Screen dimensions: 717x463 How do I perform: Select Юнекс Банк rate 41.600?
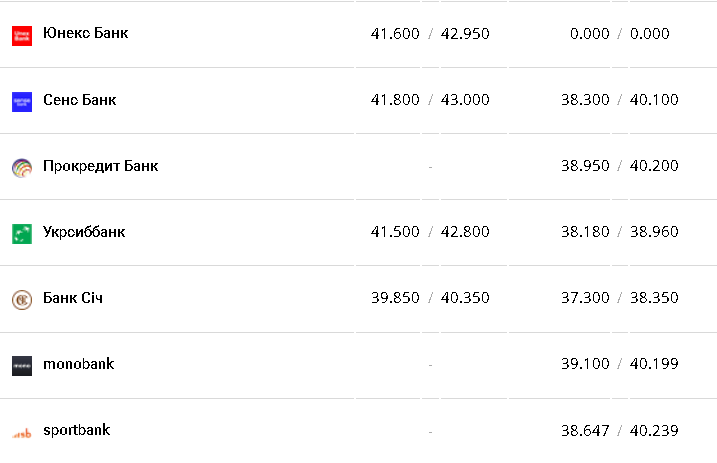click(x=395, y=34)
